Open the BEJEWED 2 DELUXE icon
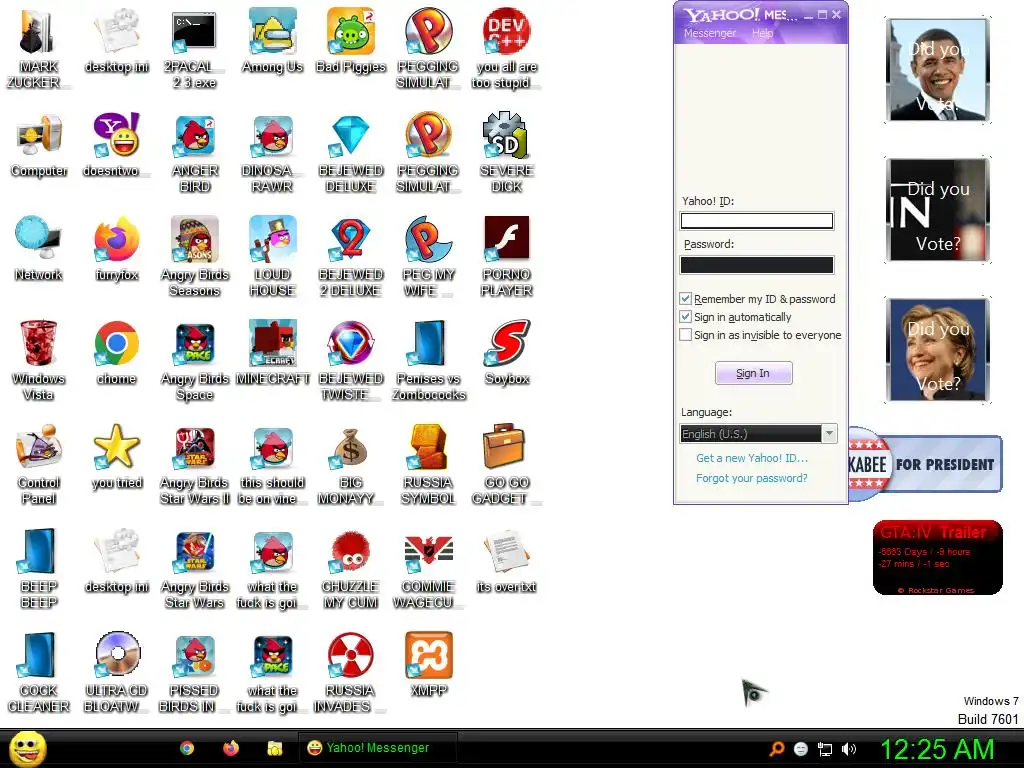The height and width of the screenshot is (768, 1024). 351,256
